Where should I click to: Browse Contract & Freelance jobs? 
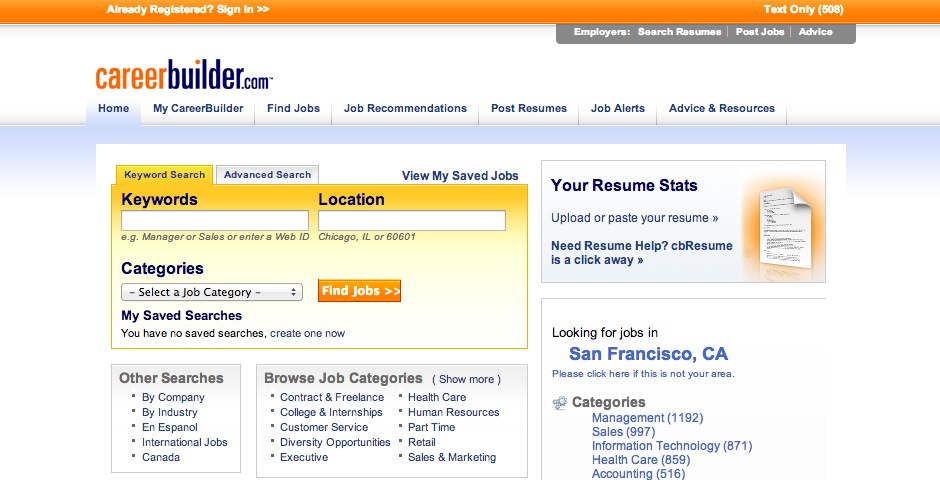click(x=332, y=397)
